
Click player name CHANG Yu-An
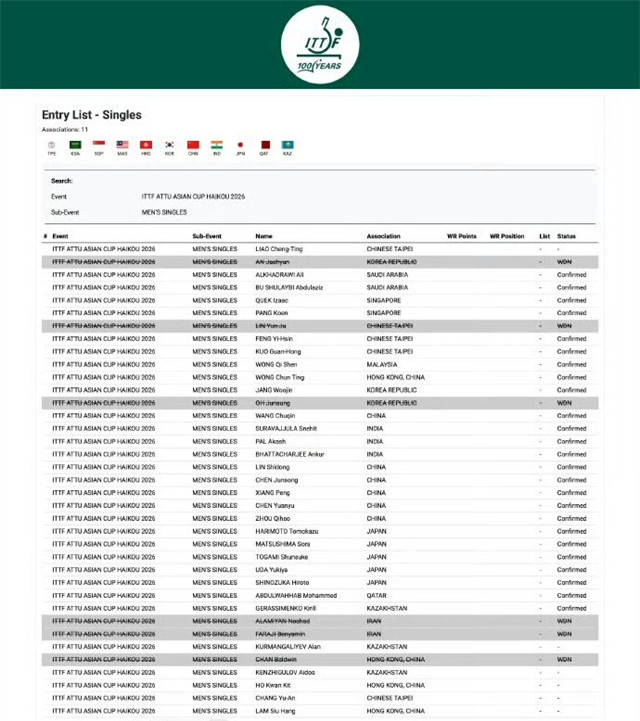click(275, 698)
